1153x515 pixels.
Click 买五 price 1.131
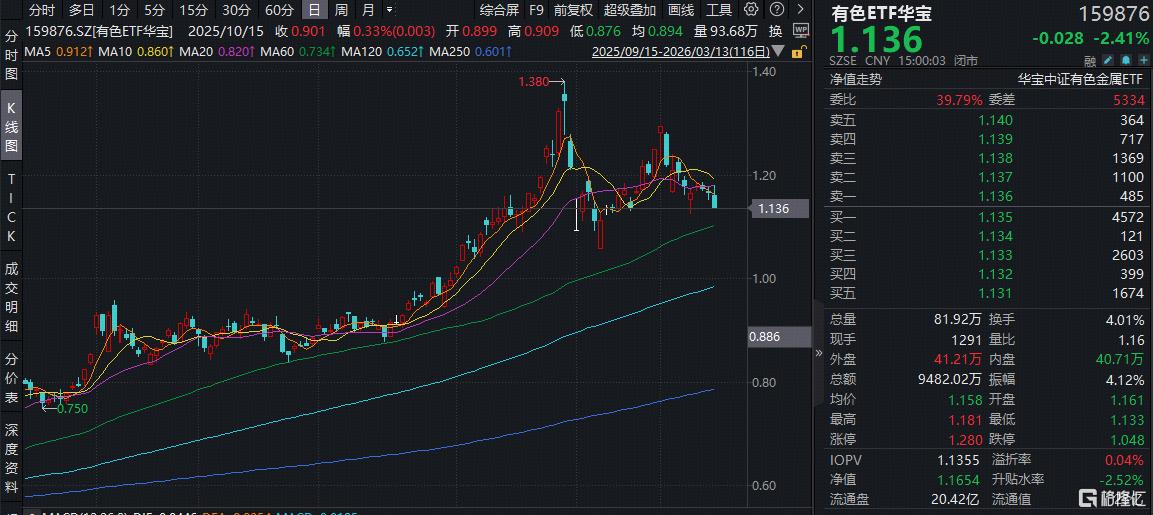[996, 294]
